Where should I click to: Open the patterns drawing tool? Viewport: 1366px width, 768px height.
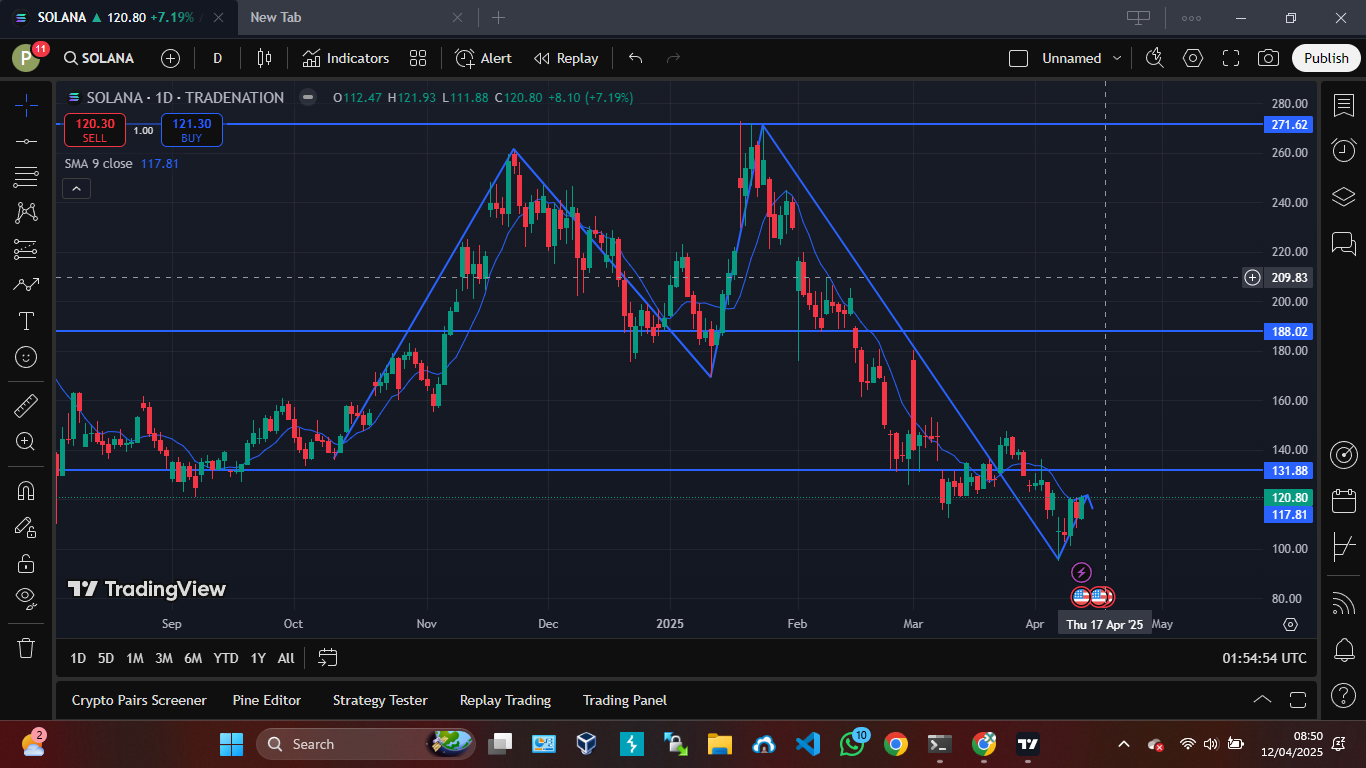click(x=27, y=213)
